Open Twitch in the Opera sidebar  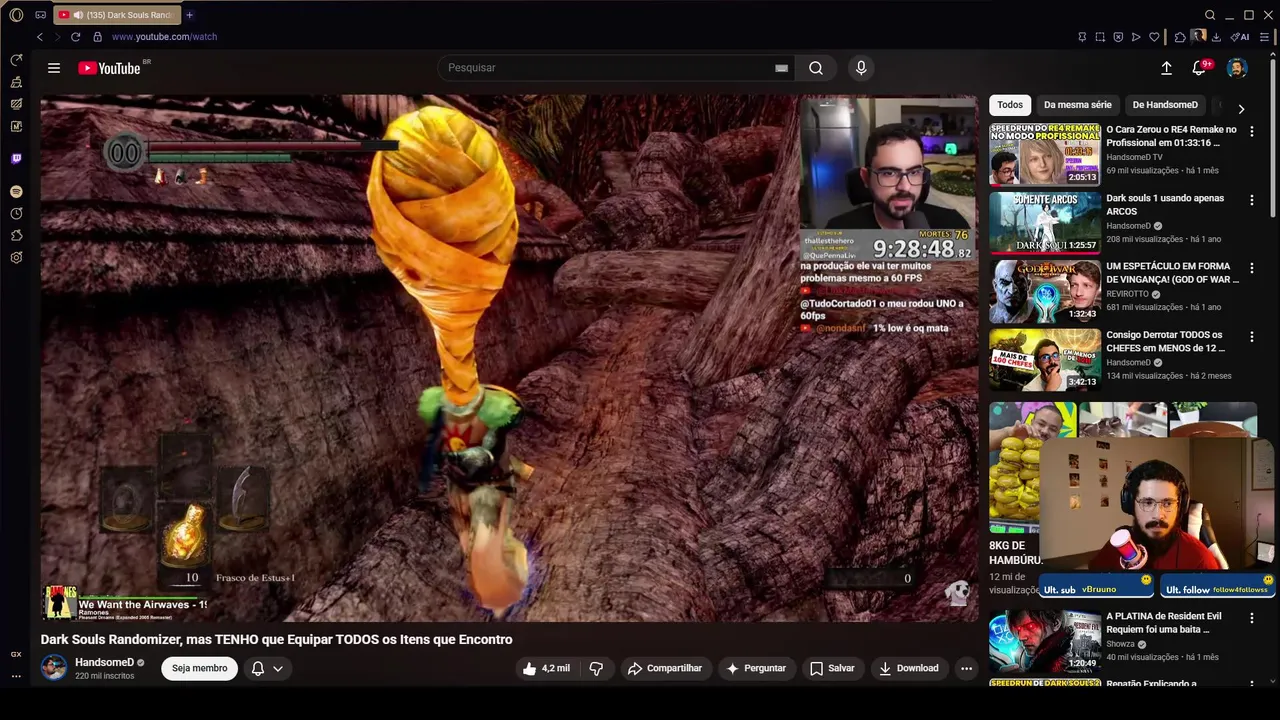pos(16,158)
